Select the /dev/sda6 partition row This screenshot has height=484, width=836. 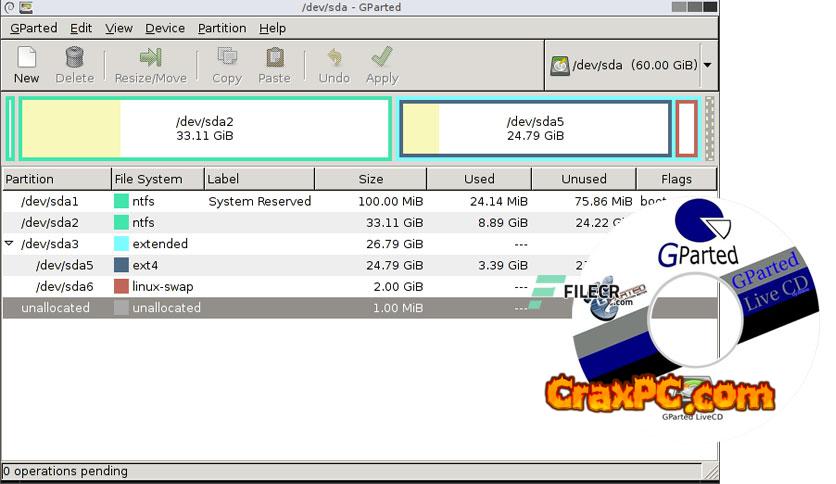coord(360,287)
